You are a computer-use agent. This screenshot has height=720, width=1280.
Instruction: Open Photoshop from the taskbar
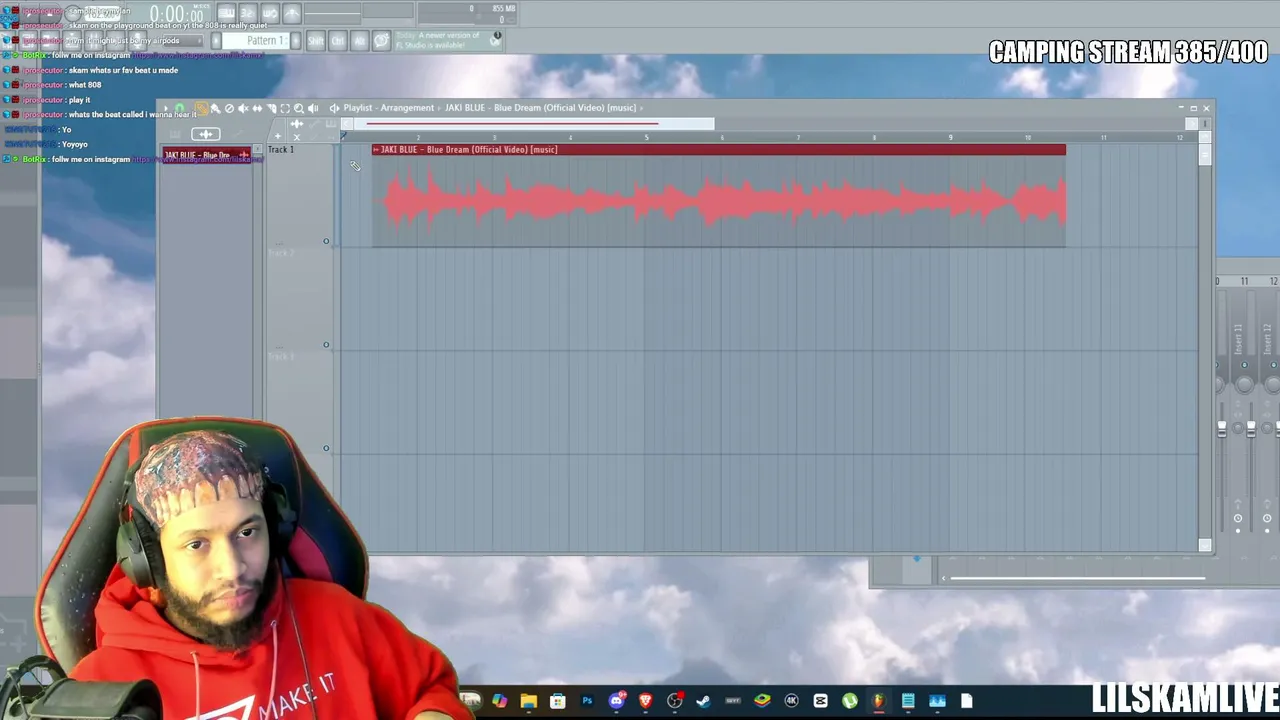pos(587,701)
